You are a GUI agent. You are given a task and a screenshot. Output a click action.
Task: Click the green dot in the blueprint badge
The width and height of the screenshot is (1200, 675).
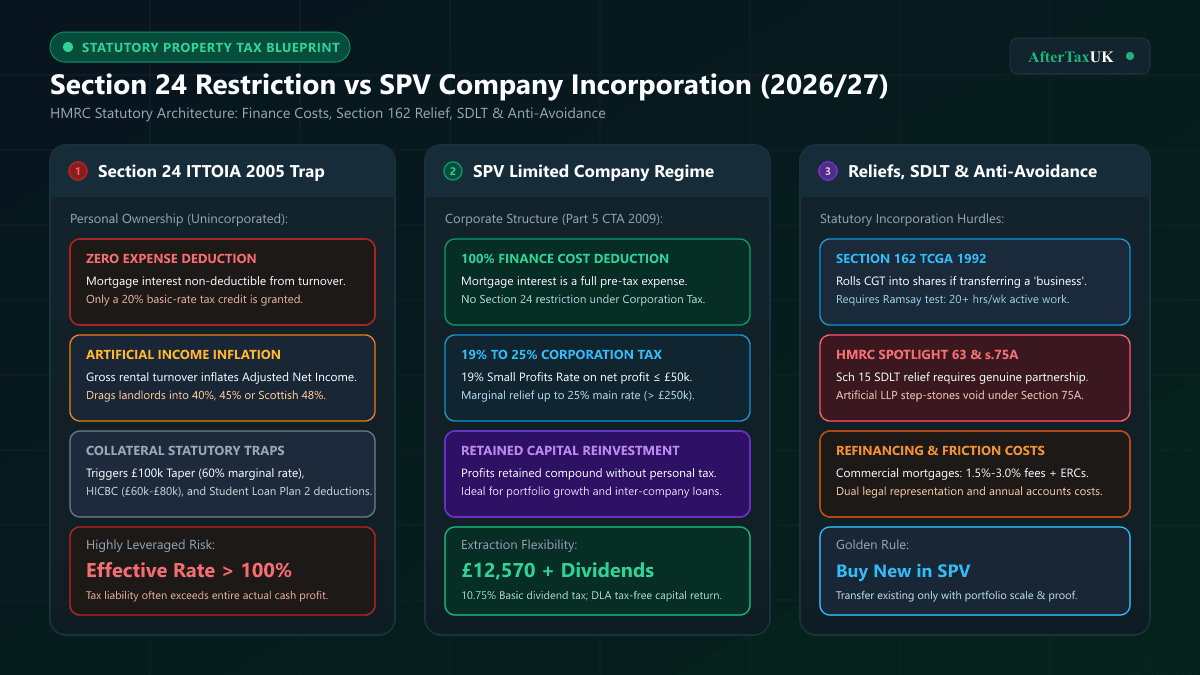(x=68, y=47)
